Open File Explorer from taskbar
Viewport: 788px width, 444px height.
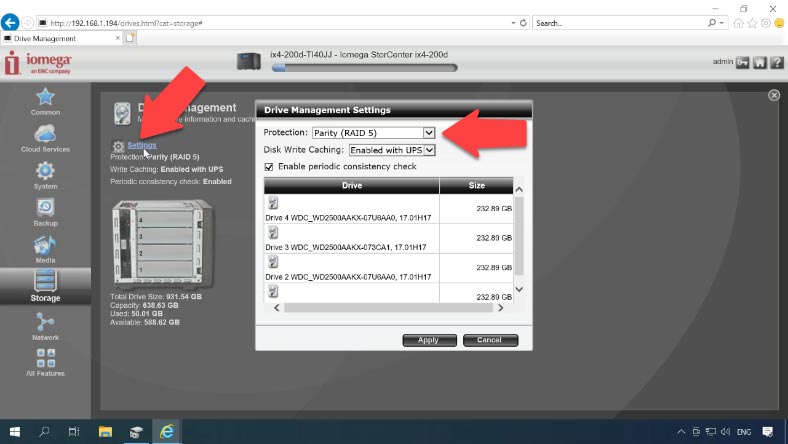(105, 431)
